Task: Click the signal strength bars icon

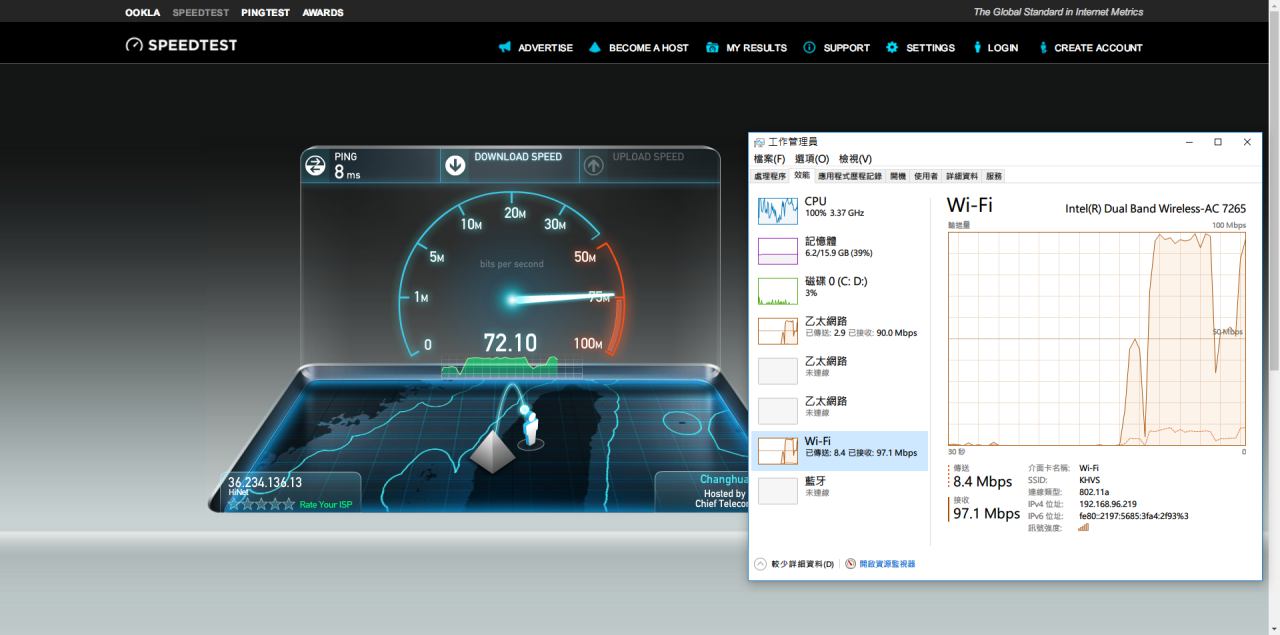Action: tap(1083, 528)
